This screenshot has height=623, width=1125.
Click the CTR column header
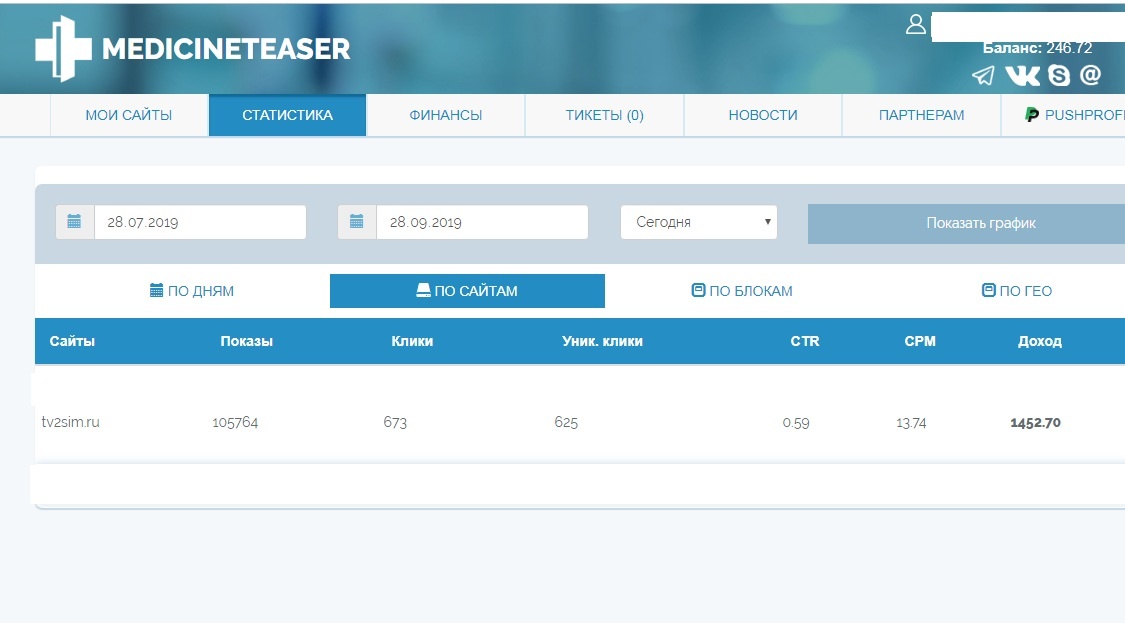[804, 341]
